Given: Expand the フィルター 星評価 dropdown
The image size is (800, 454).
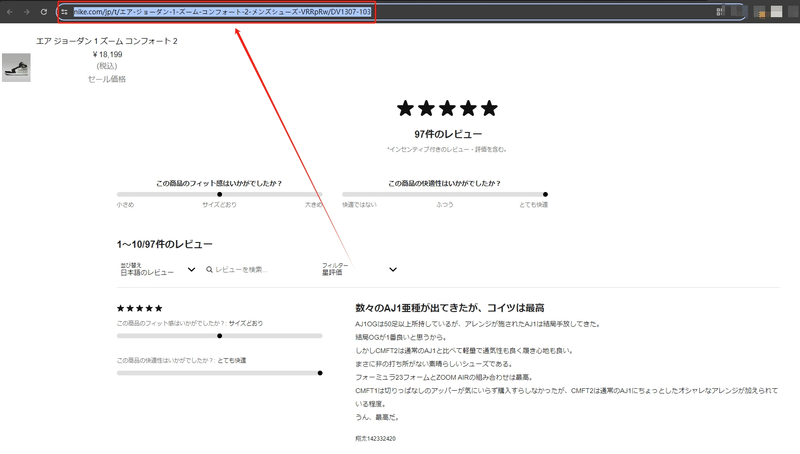Looking at the screenshot, I should (x=359, y=269).
